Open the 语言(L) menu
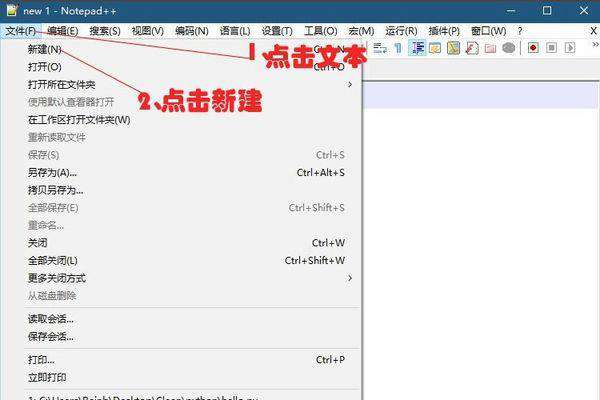This screenshot has height=400, width=600. [x=235, y=31]
